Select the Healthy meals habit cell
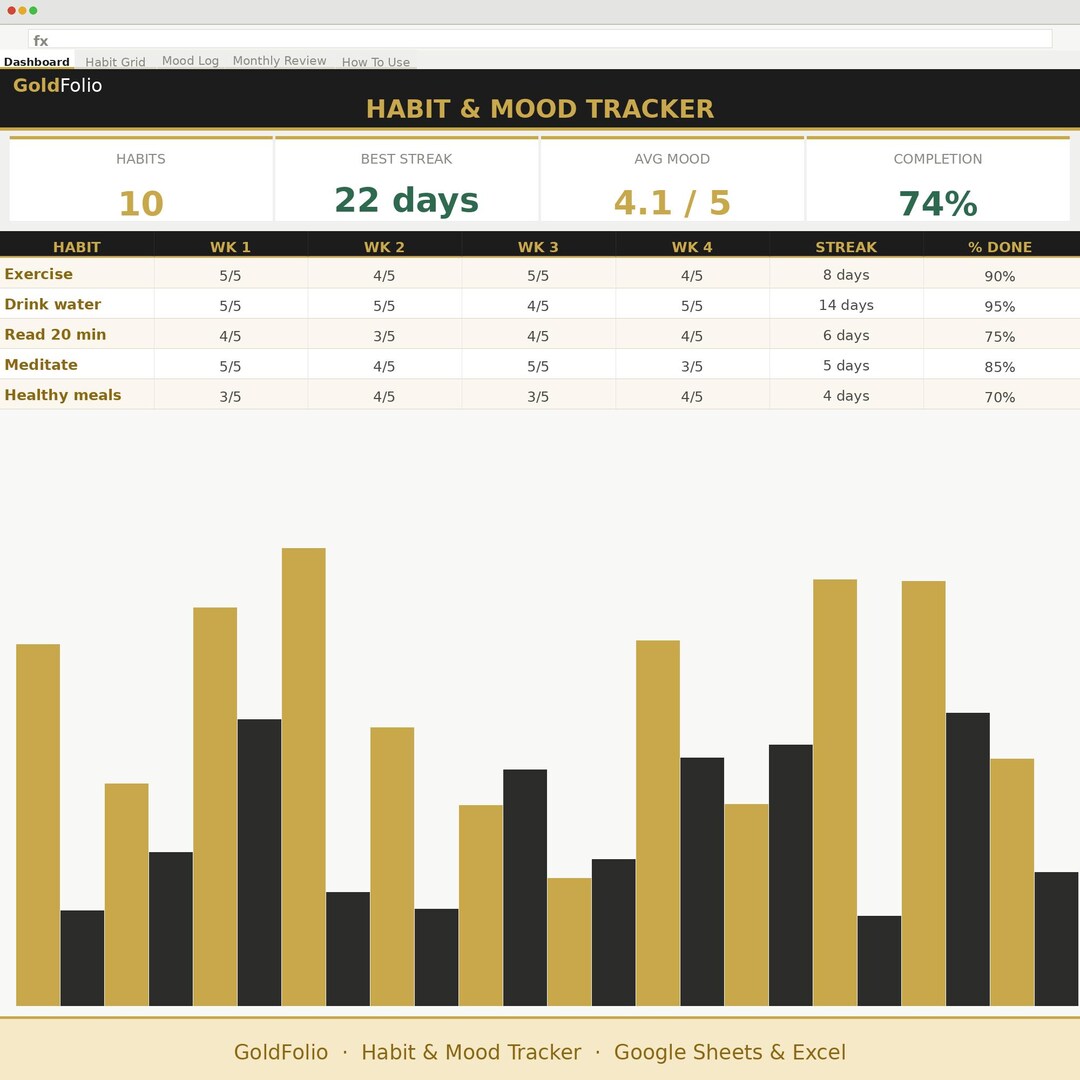Viewport: 1080px width, 1080px height. click(x=76, y=395)
